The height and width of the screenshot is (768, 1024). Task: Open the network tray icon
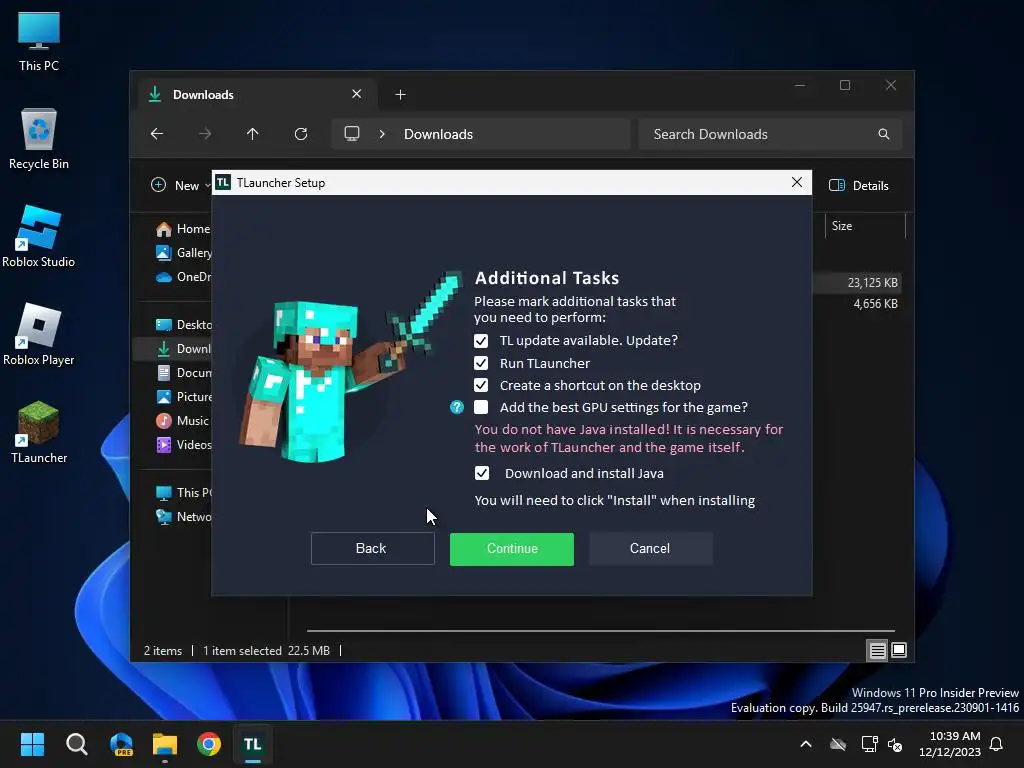869,744
